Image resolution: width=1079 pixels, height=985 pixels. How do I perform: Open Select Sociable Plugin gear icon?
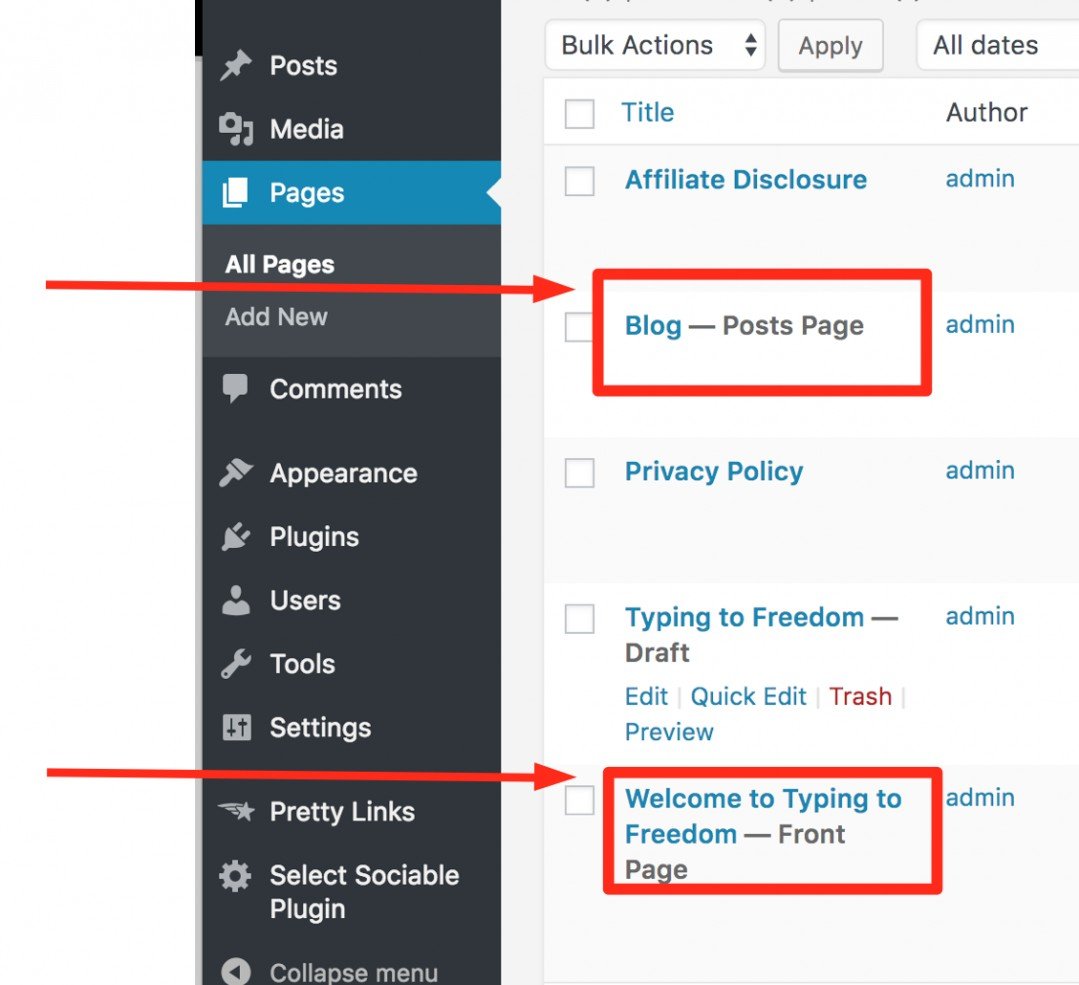point(233,875)
